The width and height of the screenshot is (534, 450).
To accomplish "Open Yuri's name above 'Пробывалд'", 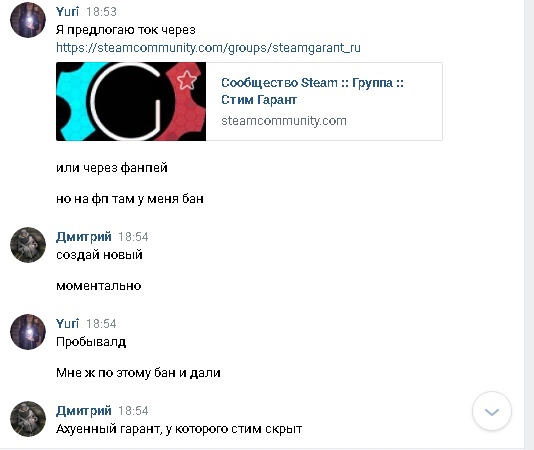I will tap(67, 323).
